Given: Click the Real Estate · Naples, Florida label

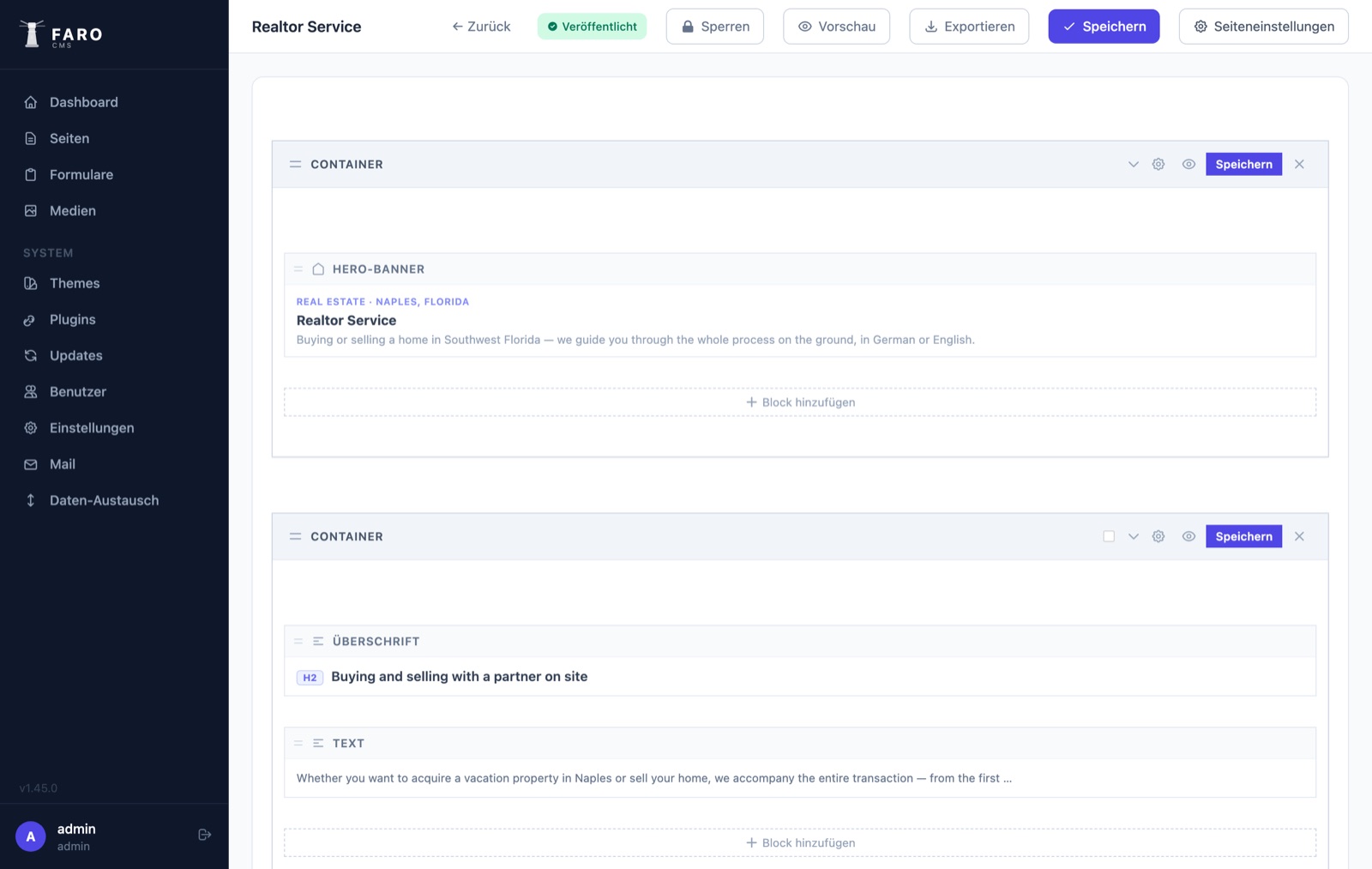Looking at the screenshot, I should 382,302.
